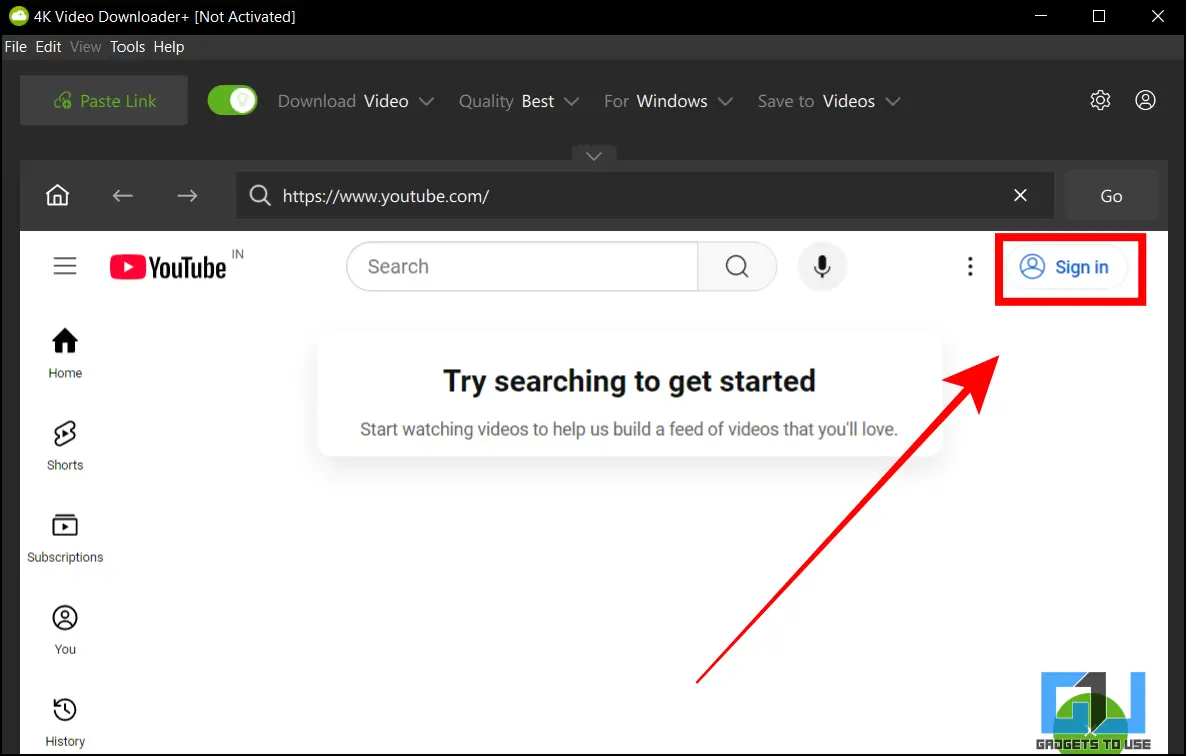Open the View menu
1186x756 pixels.
pyautogui.click(x=85, y=47)
